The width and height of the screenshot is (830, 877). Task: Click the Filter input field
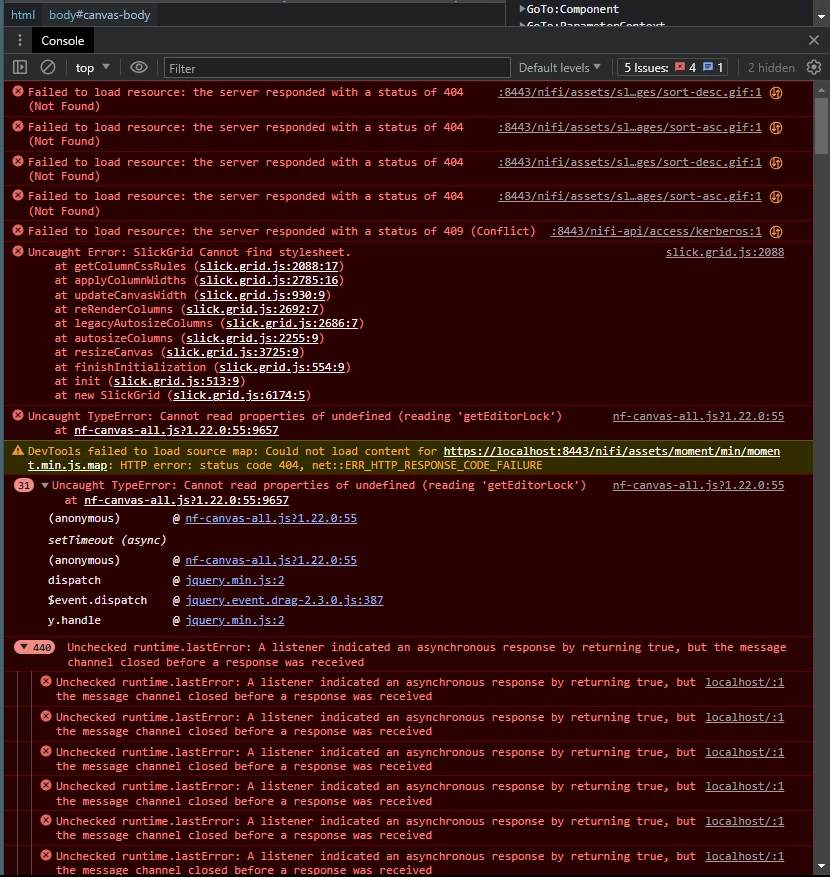point(337,68)
